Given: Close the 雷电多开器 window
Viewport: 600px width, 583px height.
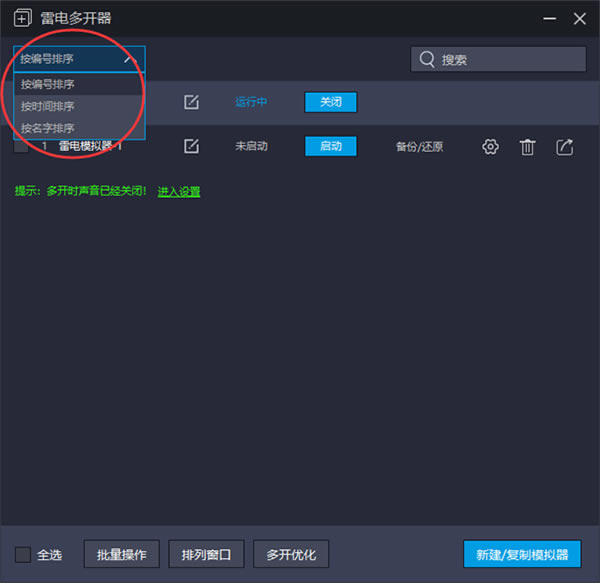Looking at the screenshot, I should (579, 18).
